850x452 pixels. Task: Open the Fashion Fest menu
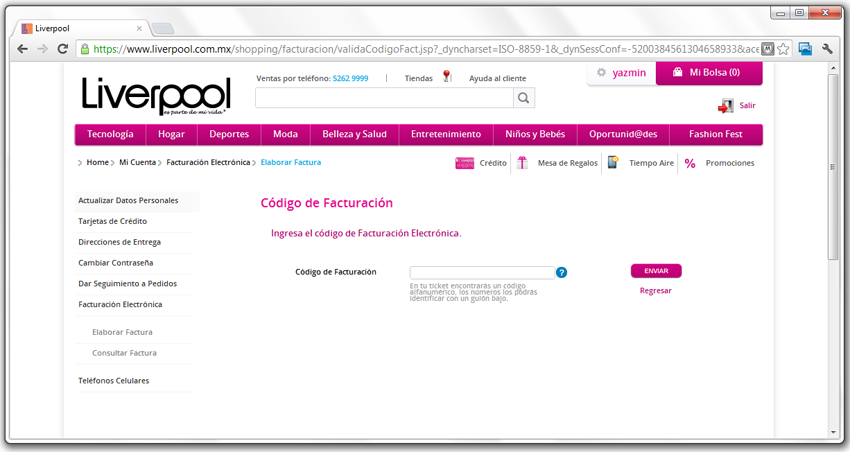[716, 134]
